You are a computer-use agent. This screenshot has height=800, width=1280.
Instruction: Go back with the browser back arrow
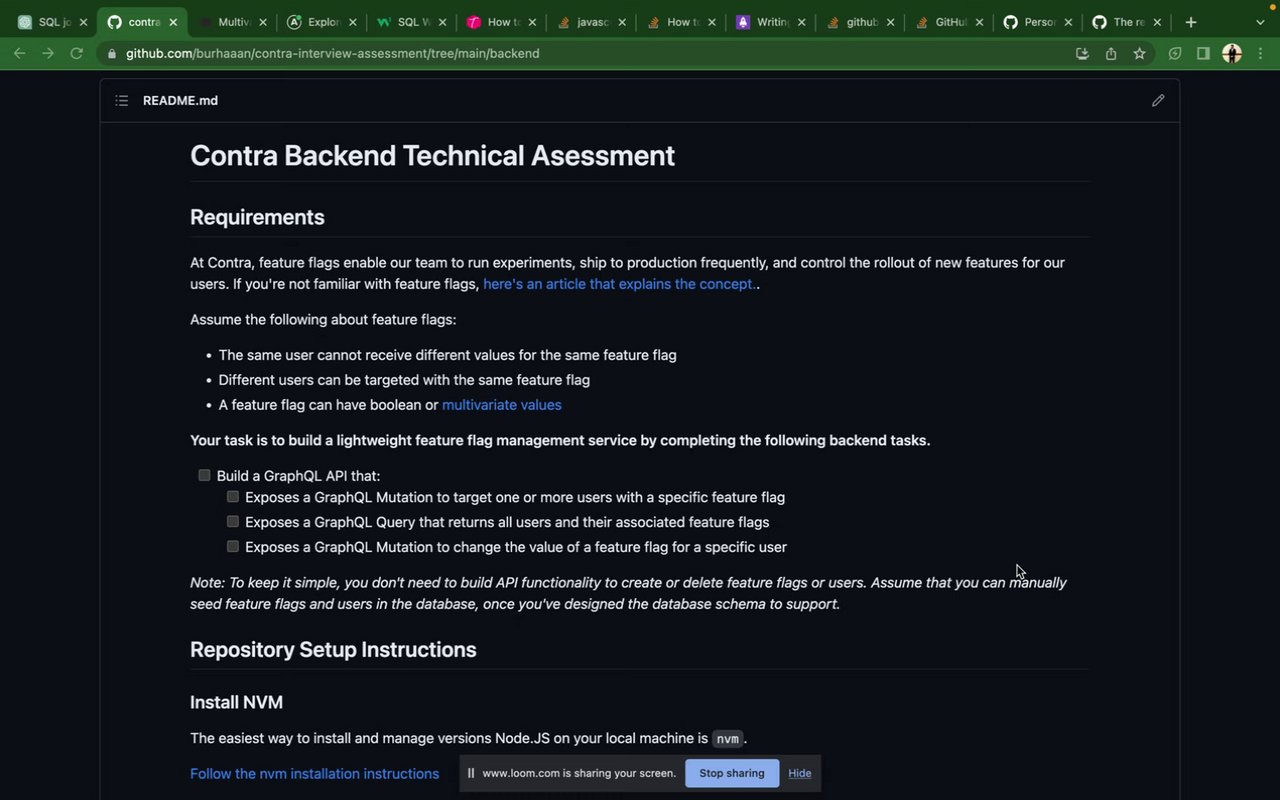19,54
